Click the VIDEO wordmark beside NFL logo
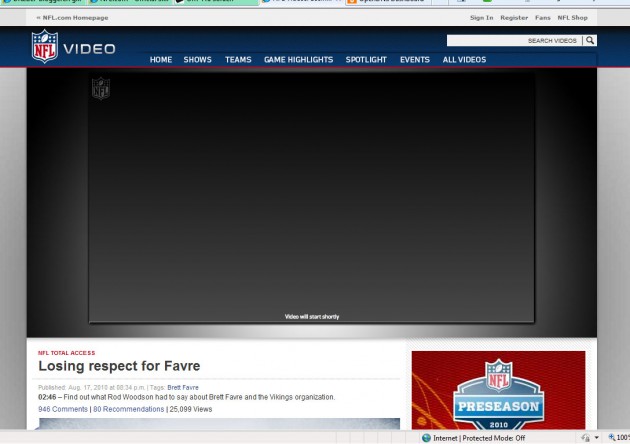The width and height of the screenshot is (630, 444). [x=89, y=49]
